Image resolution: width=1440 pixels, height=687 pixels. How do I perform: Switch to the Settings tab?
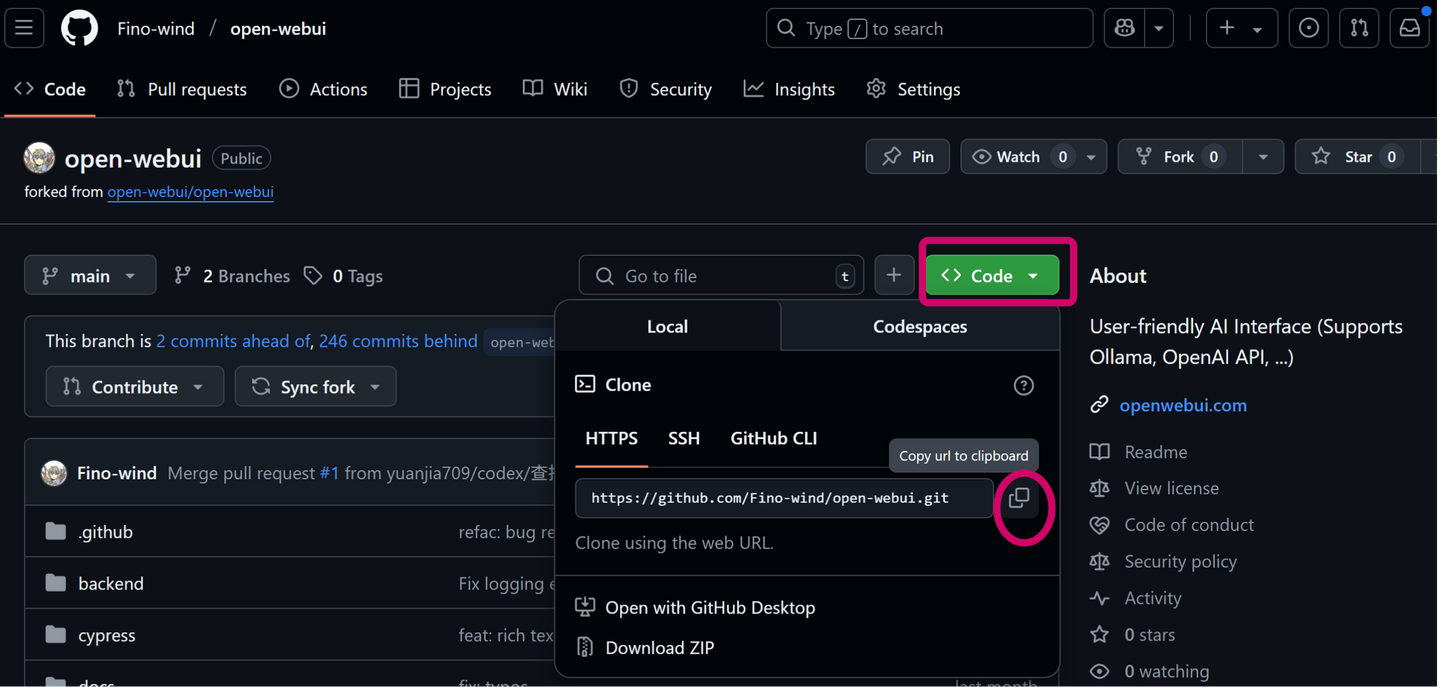pyautogui.click(x=913, y=89)
